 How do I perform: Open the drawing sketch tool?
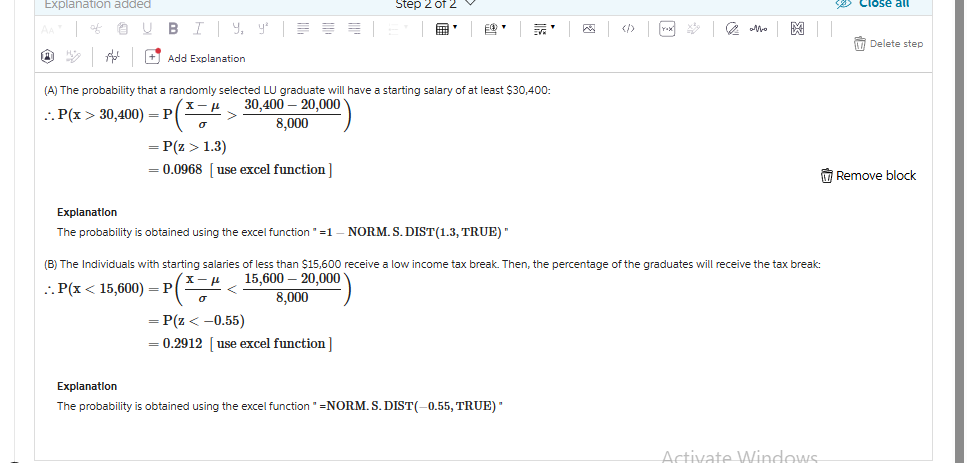732,28
